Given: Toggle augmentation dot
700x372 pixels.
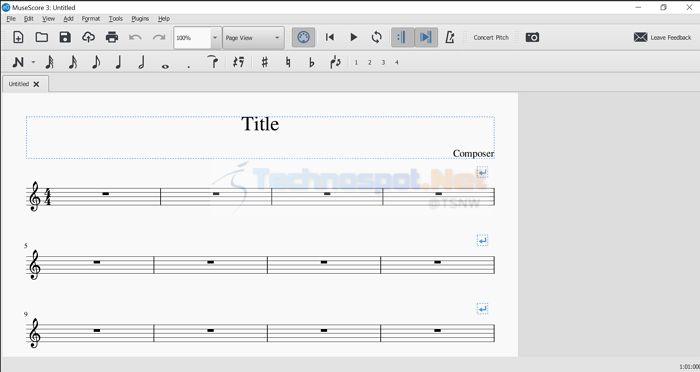Looking at the screenshot, I should coord(189,67).
